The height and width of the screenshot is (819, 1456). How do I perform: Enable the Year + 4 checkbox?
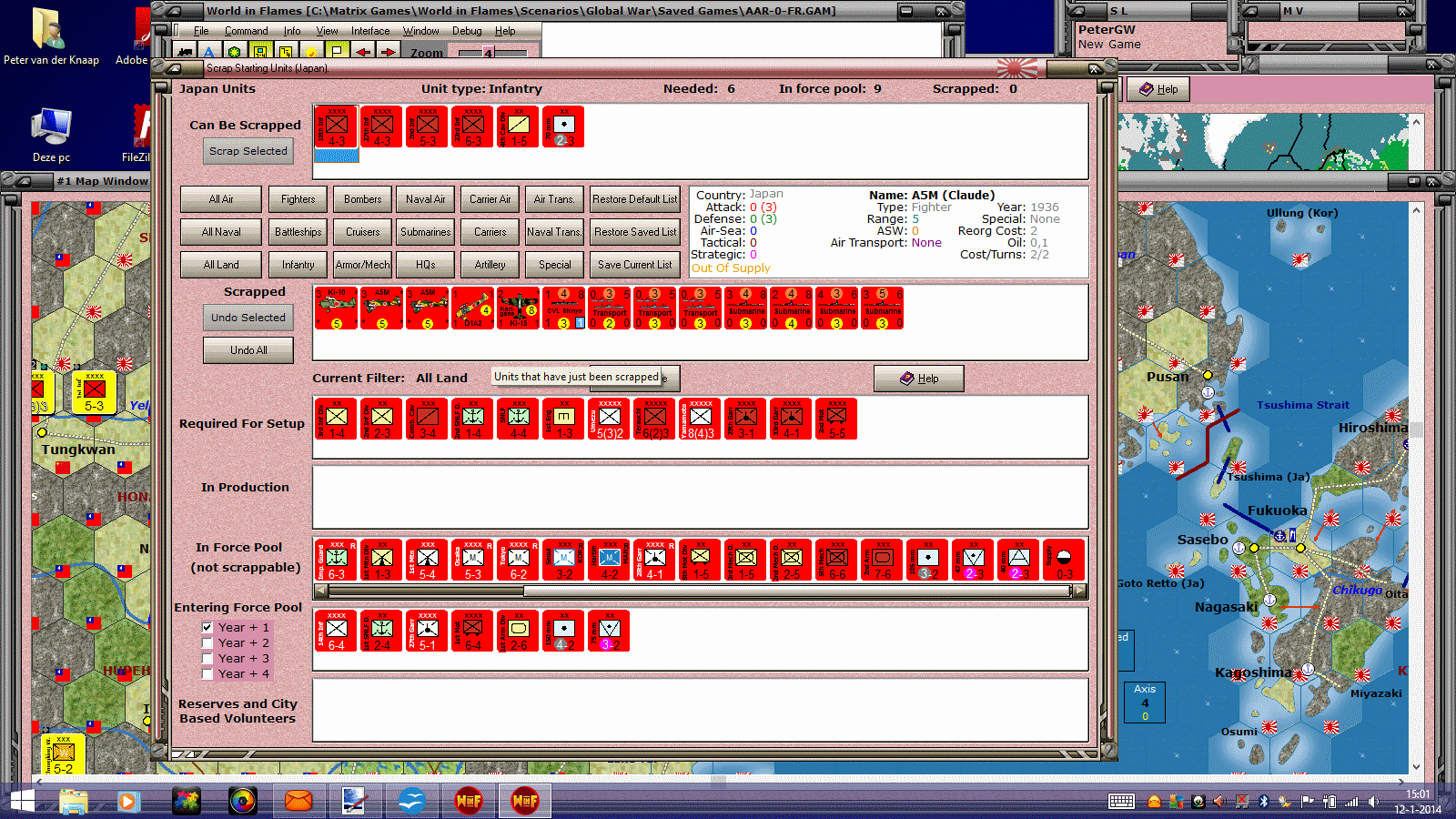click(207, 673)
